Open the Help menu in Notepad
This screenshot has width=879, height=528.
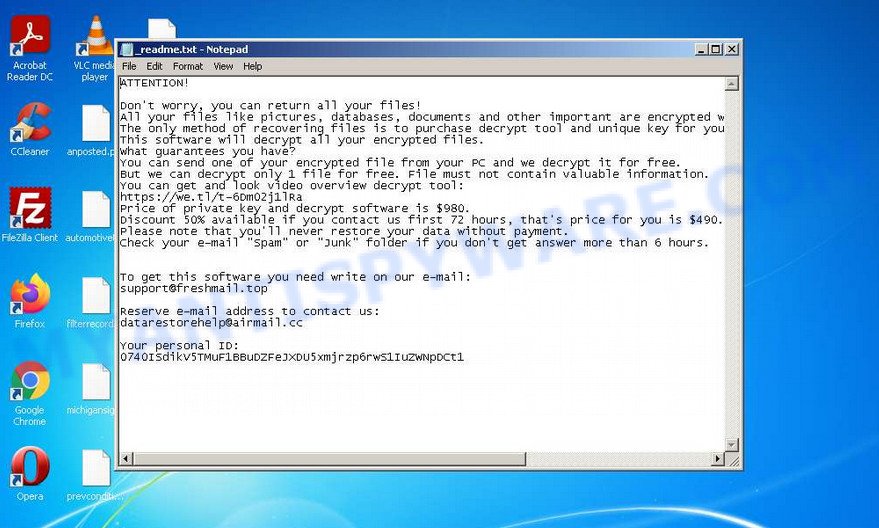click(252, 66)
